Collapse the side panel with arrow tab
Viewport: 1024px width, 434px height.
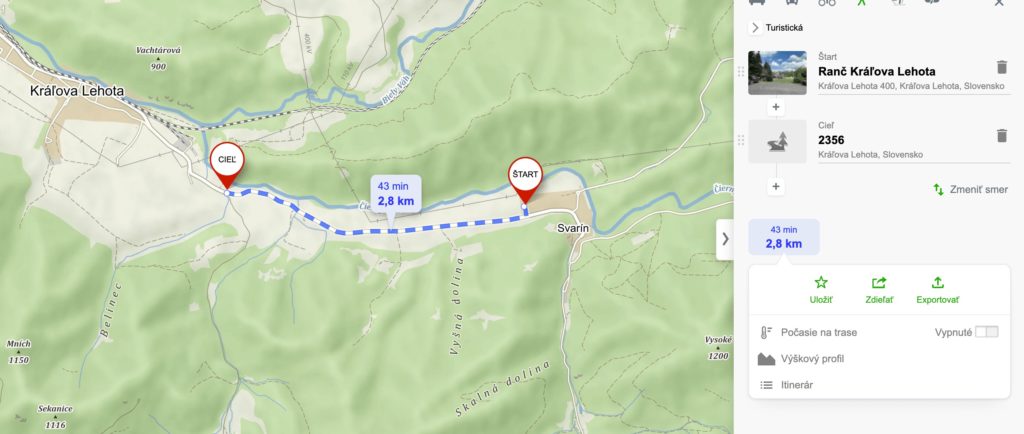725,240
